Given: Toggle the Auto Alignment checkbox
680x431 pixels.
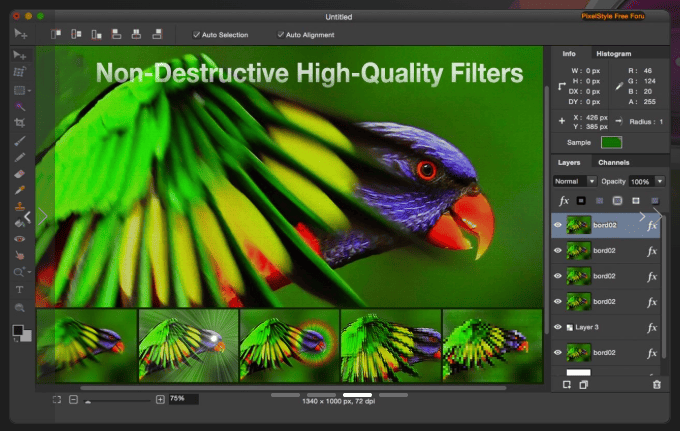Looking at the screenshot, I should [281, 35].
